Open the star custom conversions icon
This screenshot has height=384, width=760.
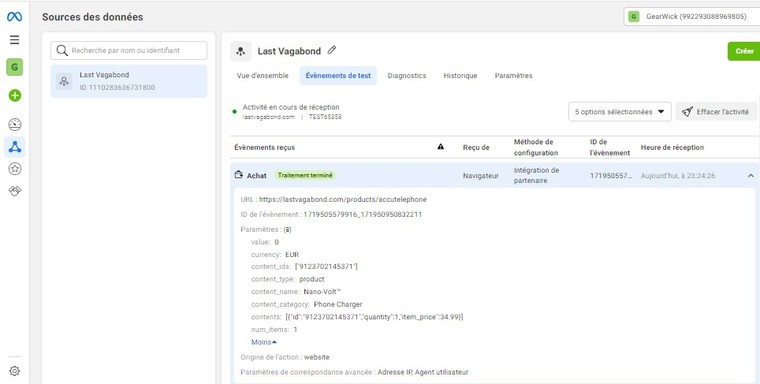(x=15, y=169)
